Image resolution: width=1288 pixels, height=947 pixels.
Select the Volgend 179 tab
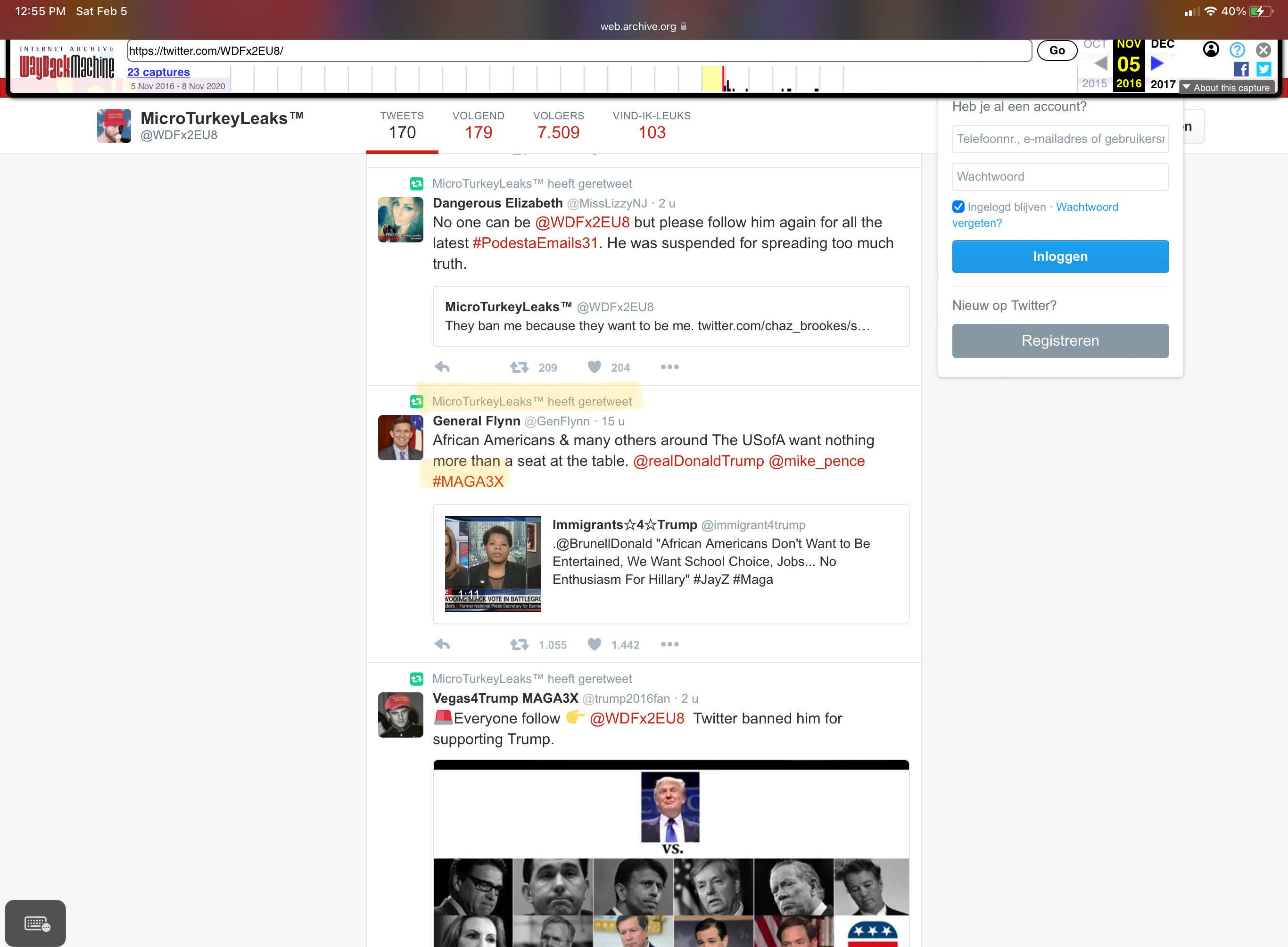pos(479,125)
